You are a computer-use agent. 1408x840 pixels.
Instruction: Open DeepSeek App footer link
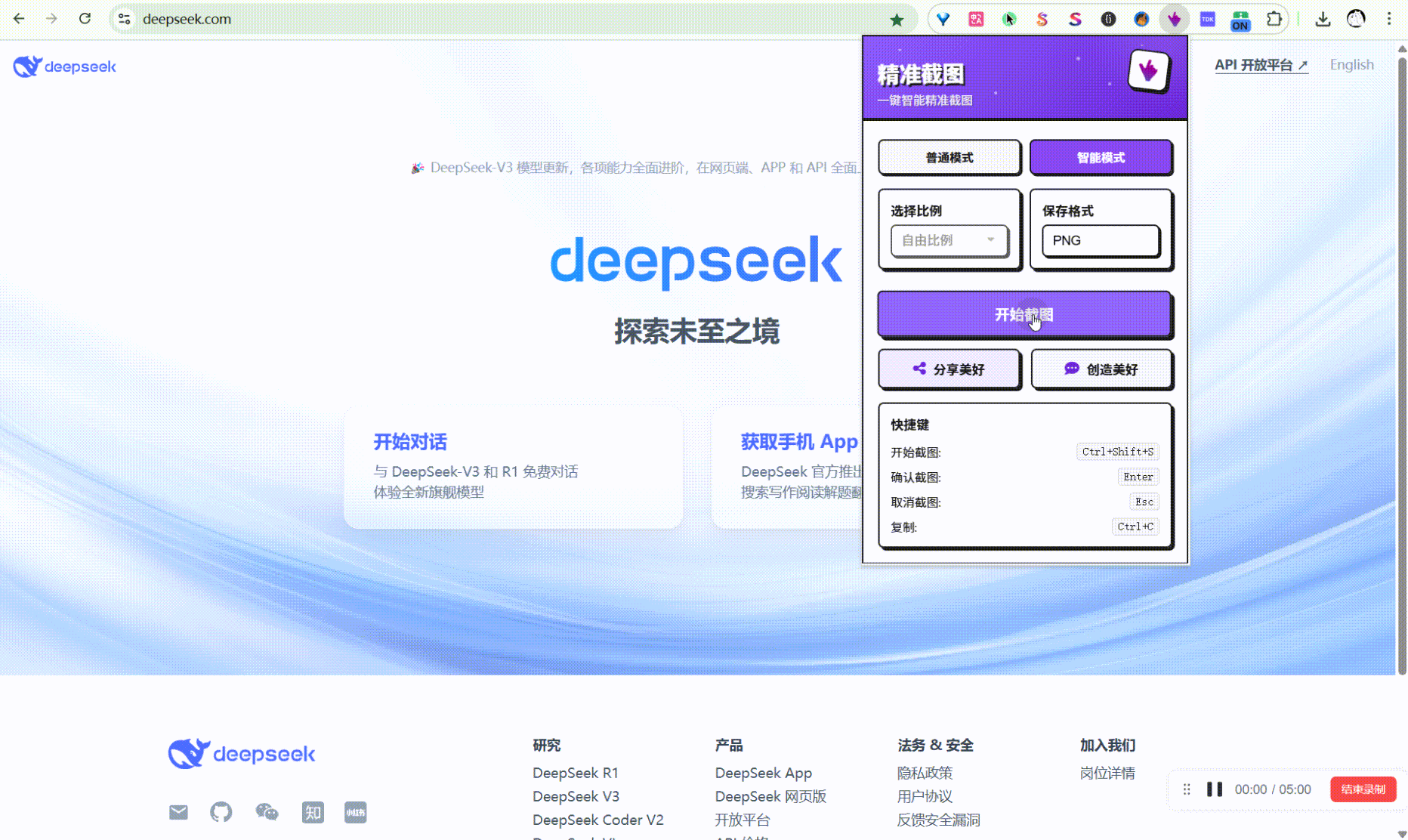pos(763,773)
